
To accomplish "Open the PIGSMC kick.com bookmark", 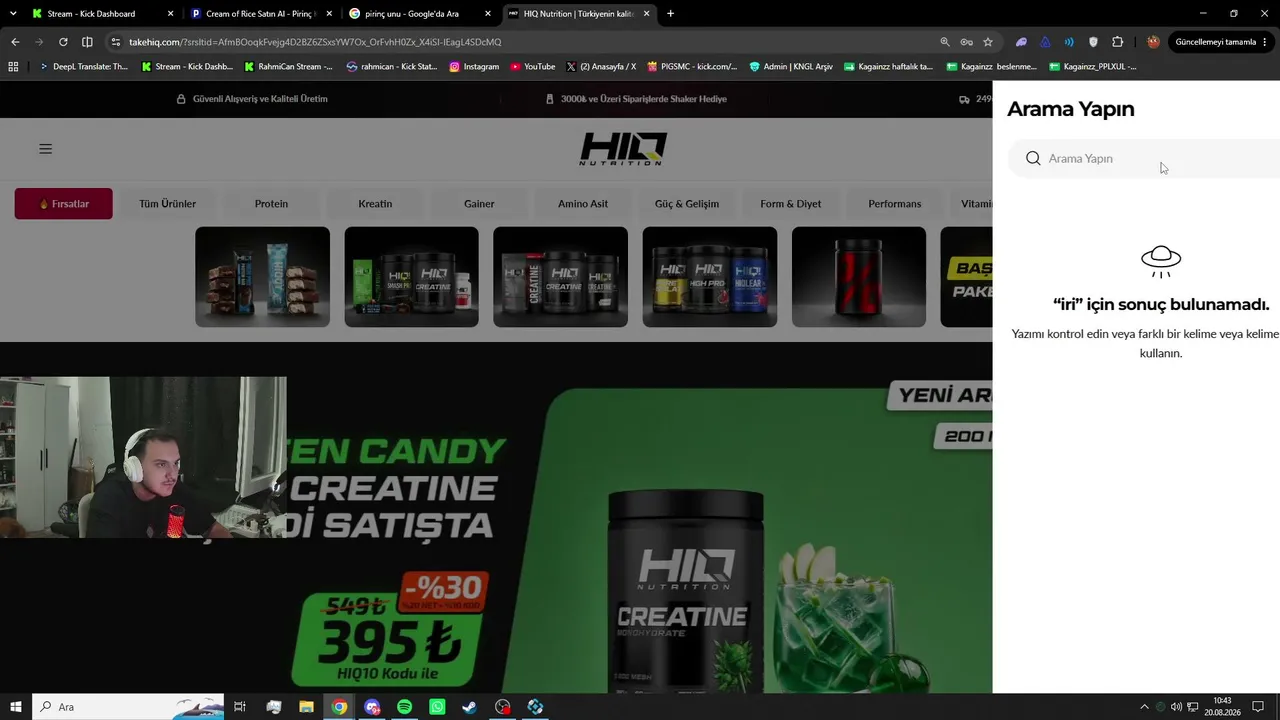I will (x=692, y=67).
